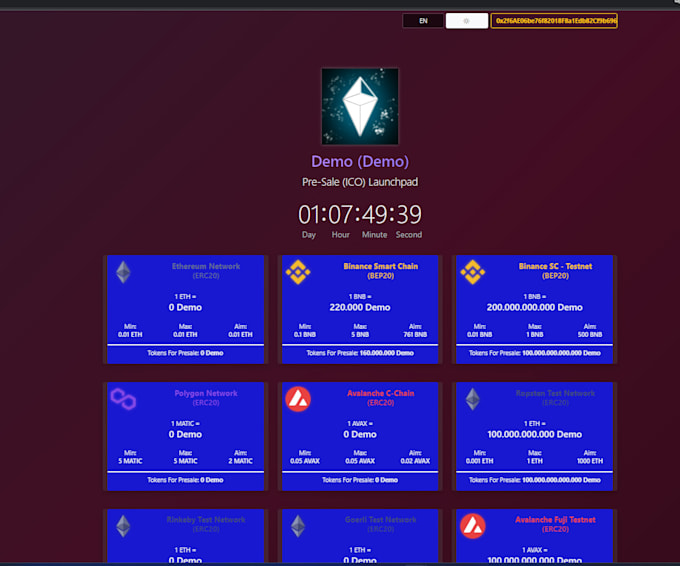The image size is (680, 566).
Task: Click the Ropsten Test Network ETH icon
Action: click(x=473, y=399)
